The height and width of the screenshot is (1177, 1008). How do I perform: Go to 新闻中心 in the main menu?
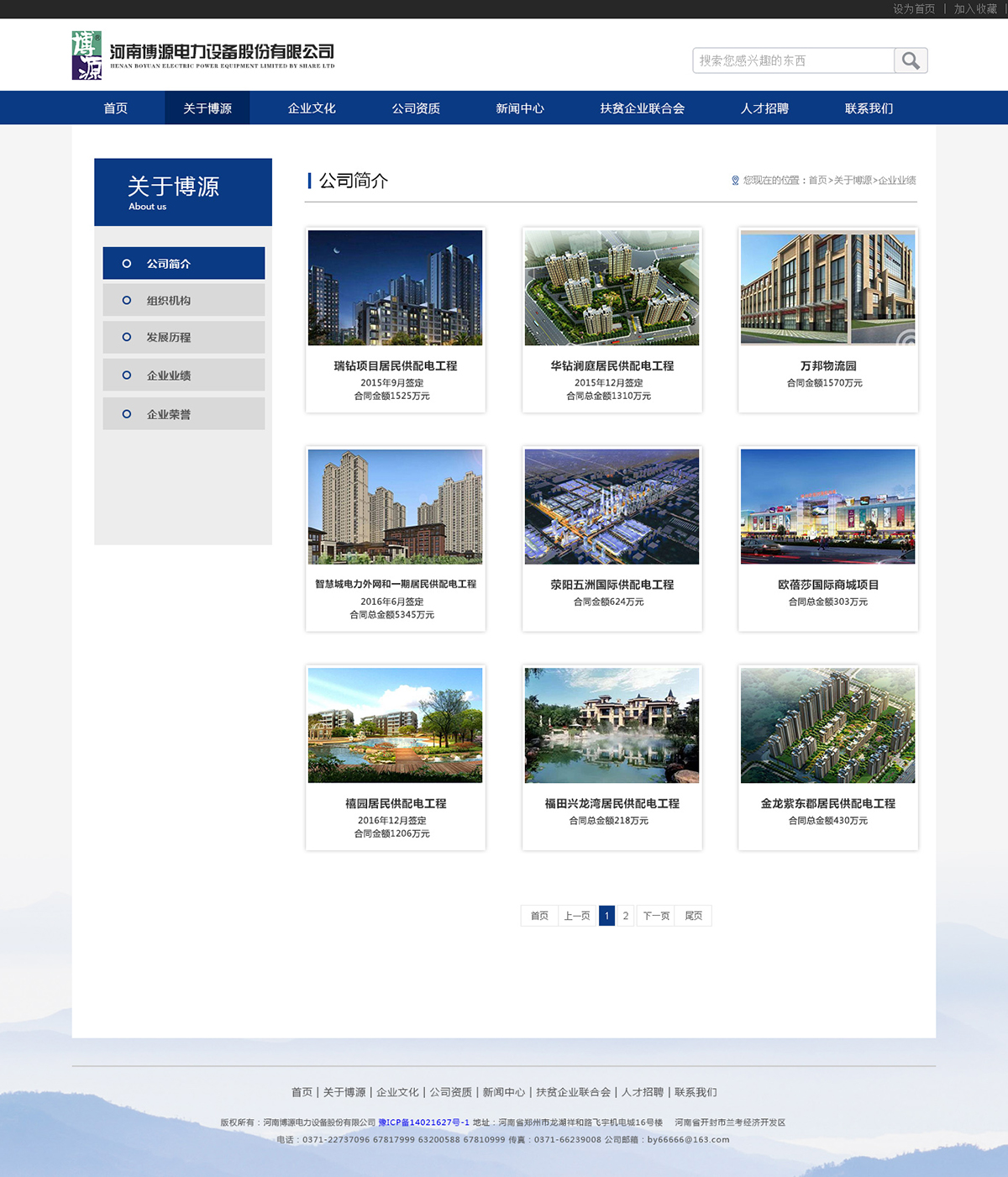point(520,108)
